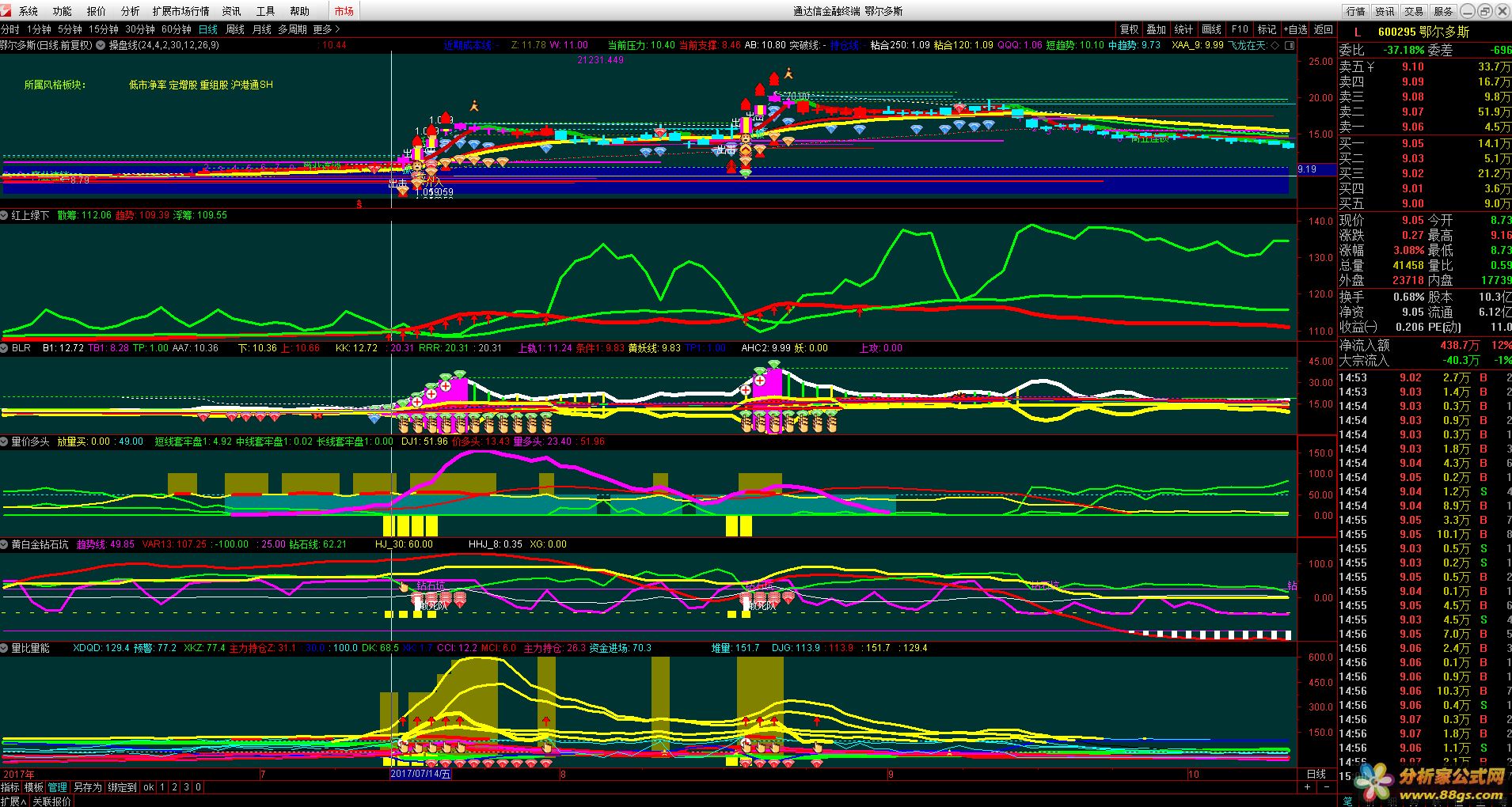1512x807 pixels.
Task: Collapse the 量比量能 indicator panel arrow
Action: (5, 648)
